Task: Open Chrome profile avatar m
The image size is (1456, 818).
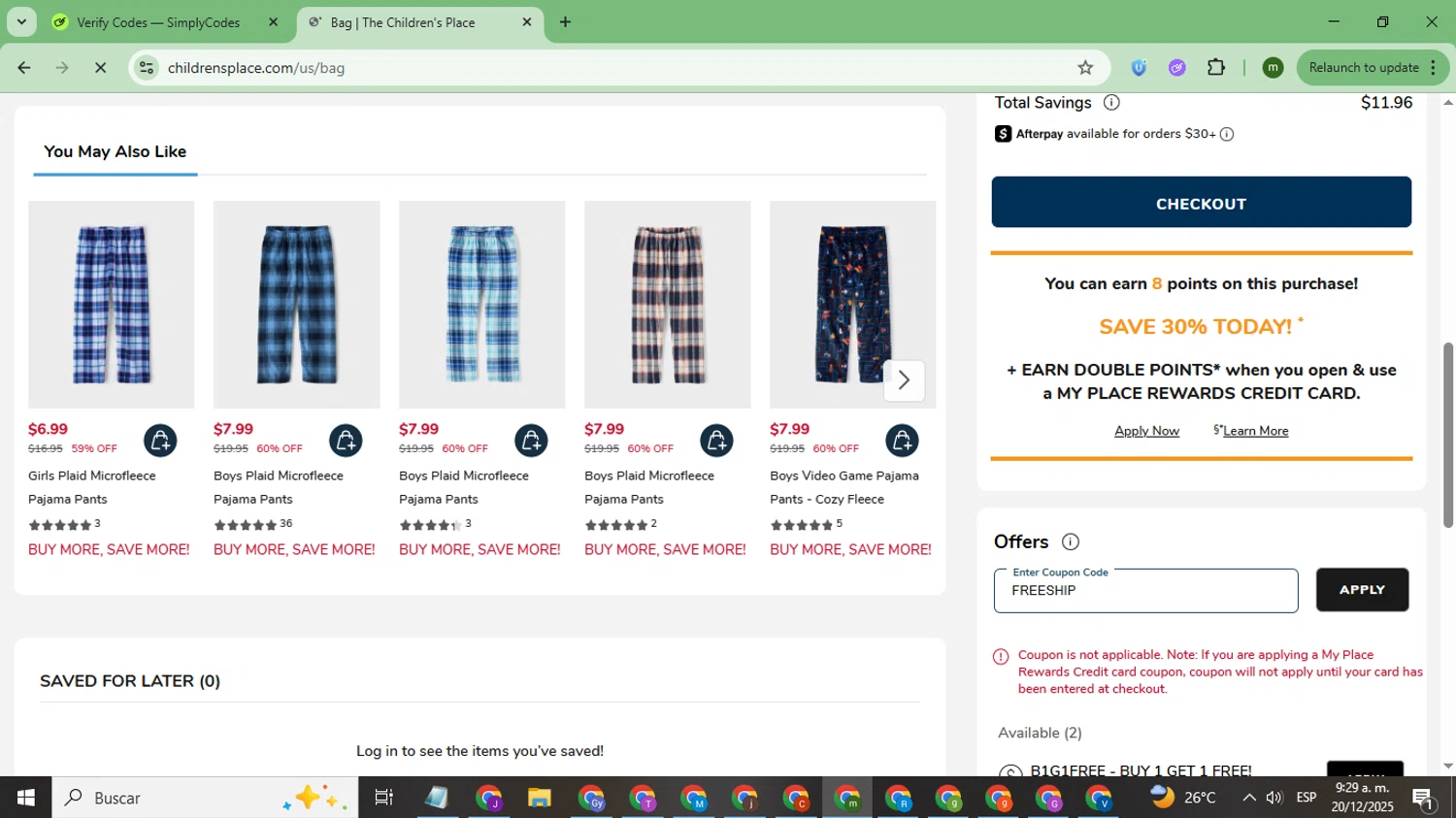Action: pos(1273,68)
